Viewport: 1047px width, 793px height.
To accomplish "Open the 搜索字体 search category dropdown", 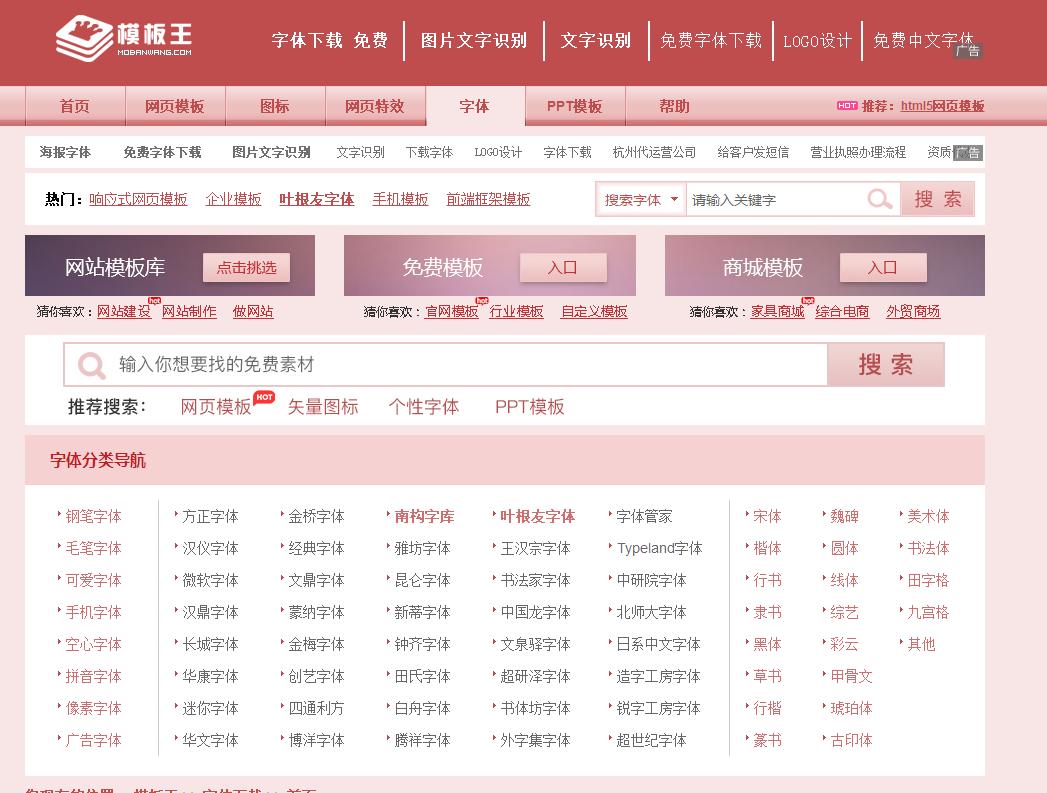I will point(640,199).
